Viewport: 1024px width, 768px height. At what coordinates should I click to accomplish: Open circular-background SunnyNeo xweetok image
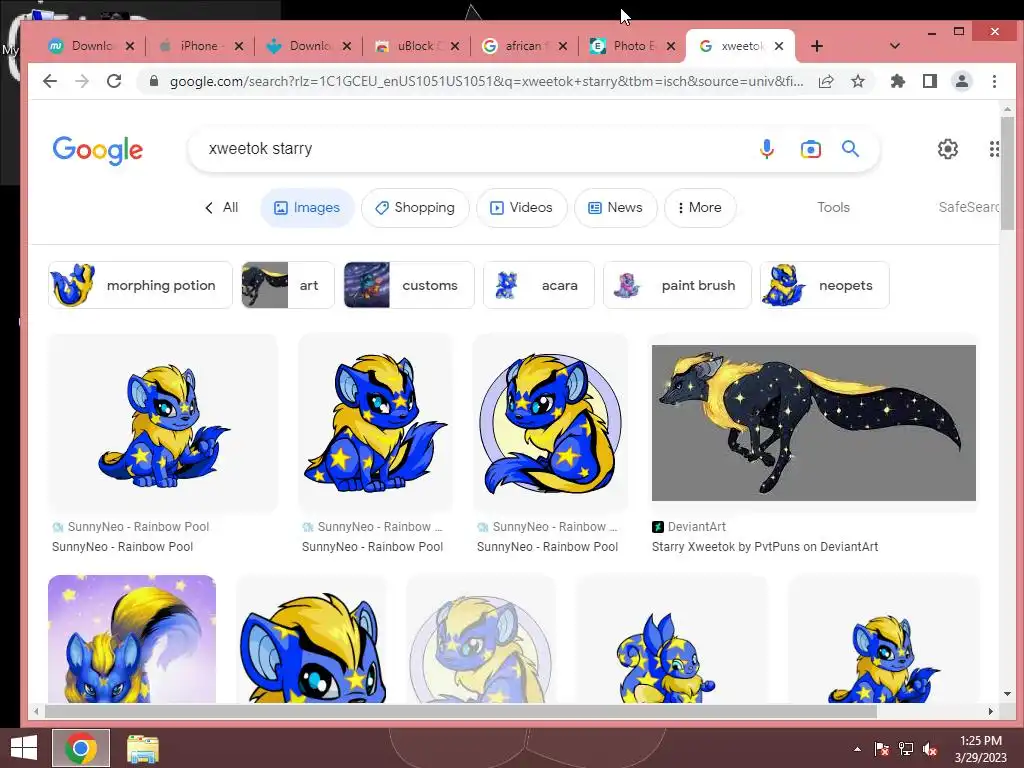550,423
